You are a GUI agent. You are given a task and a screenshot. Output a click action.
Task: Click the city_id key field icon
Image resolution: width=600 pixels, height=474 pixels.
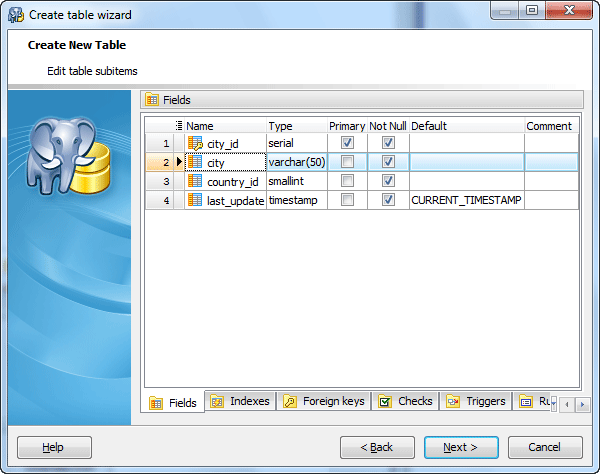195,143
